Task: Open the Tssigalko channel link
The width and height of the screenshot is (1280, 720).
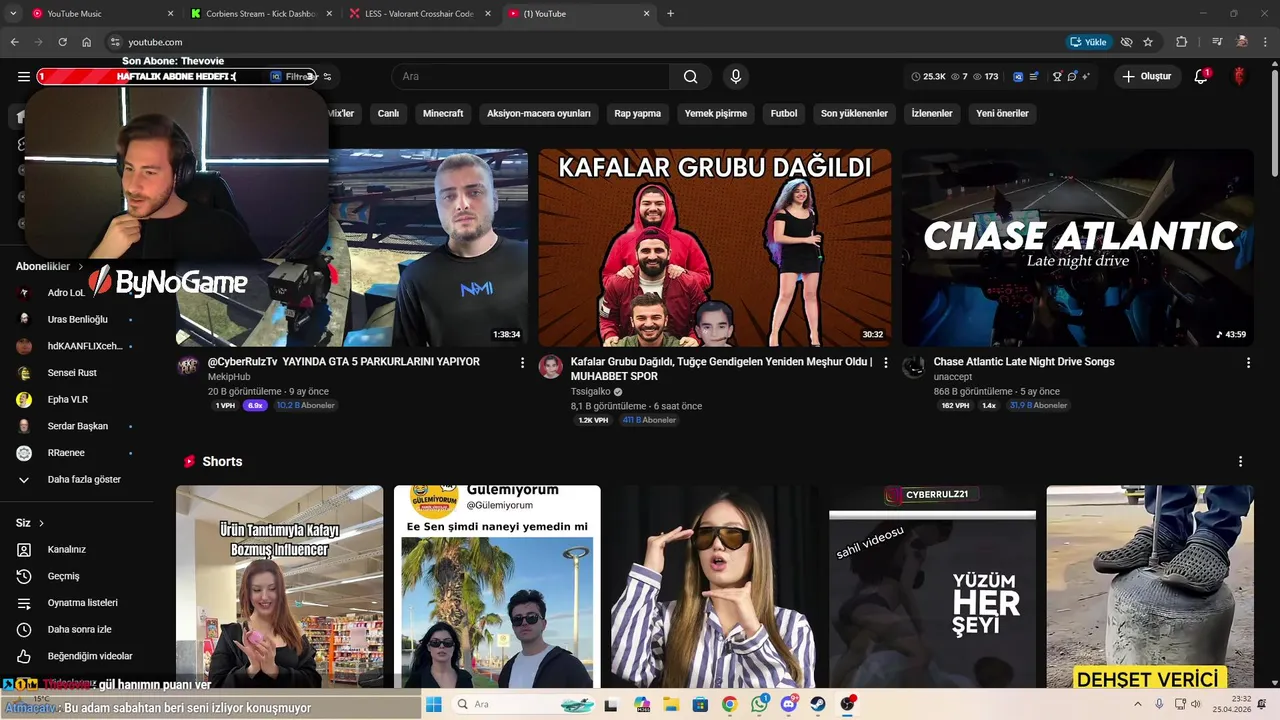Action: point(590,392)
